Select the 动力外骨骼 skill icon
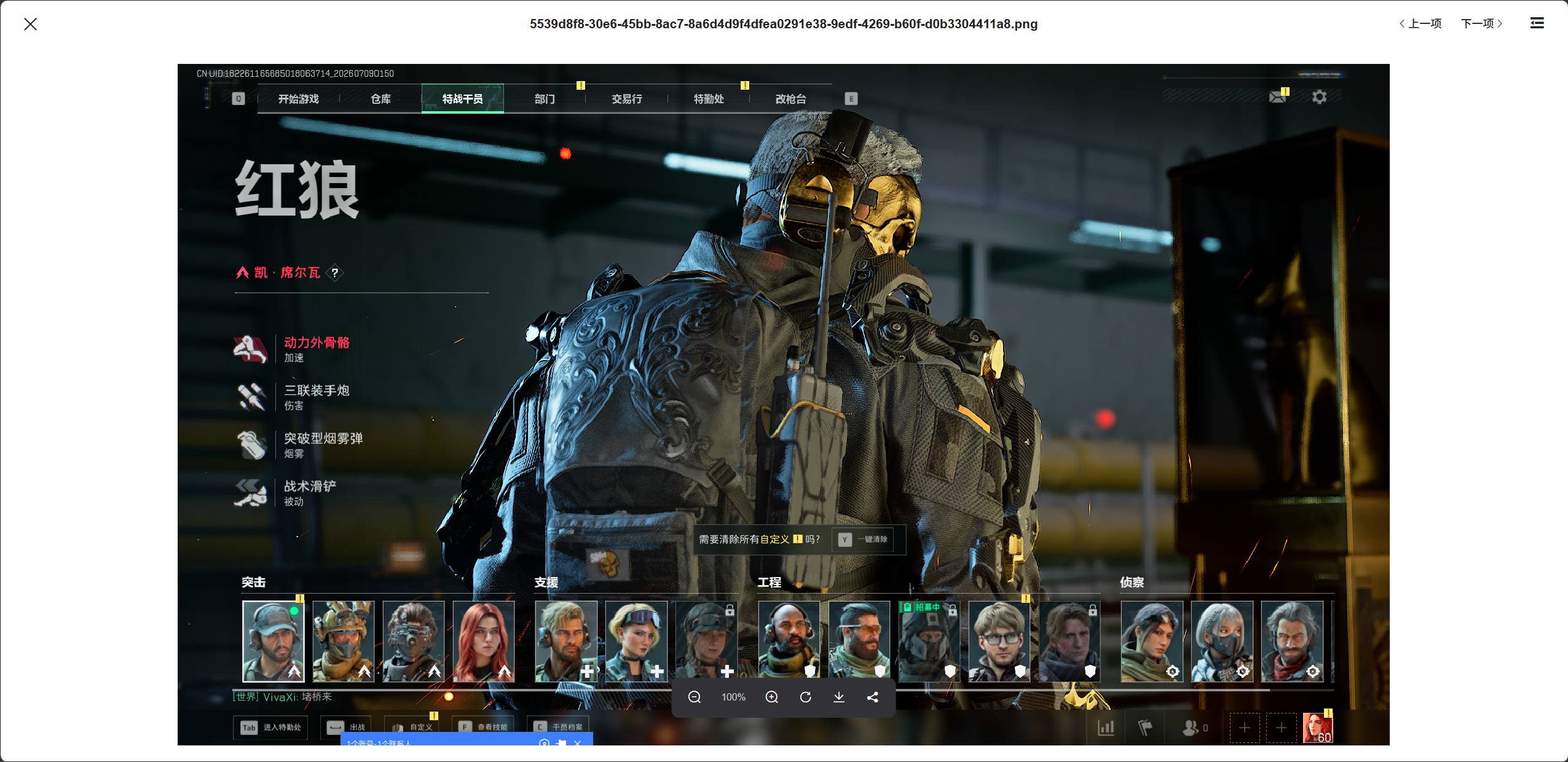Image resolution: width=1568 pixels, height=762 pixels. click(x=250, y=349)
